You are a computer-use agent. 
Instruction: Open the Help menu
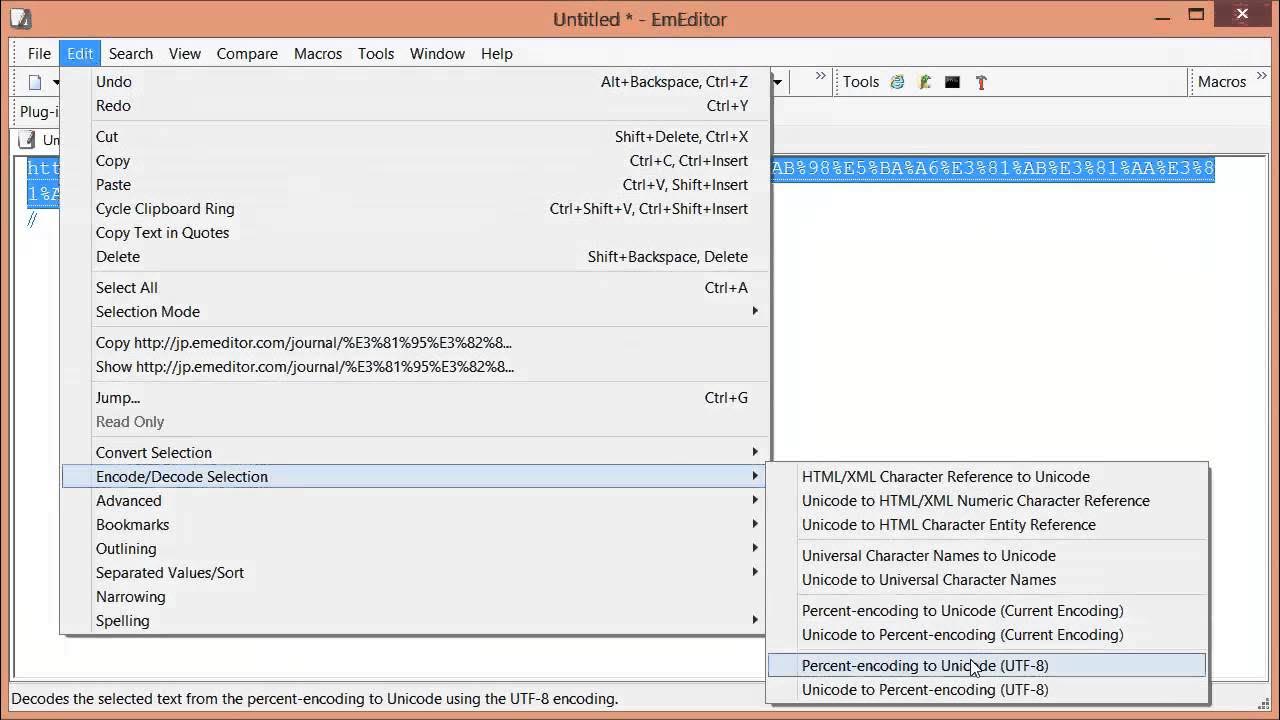[x=497, y=53]
